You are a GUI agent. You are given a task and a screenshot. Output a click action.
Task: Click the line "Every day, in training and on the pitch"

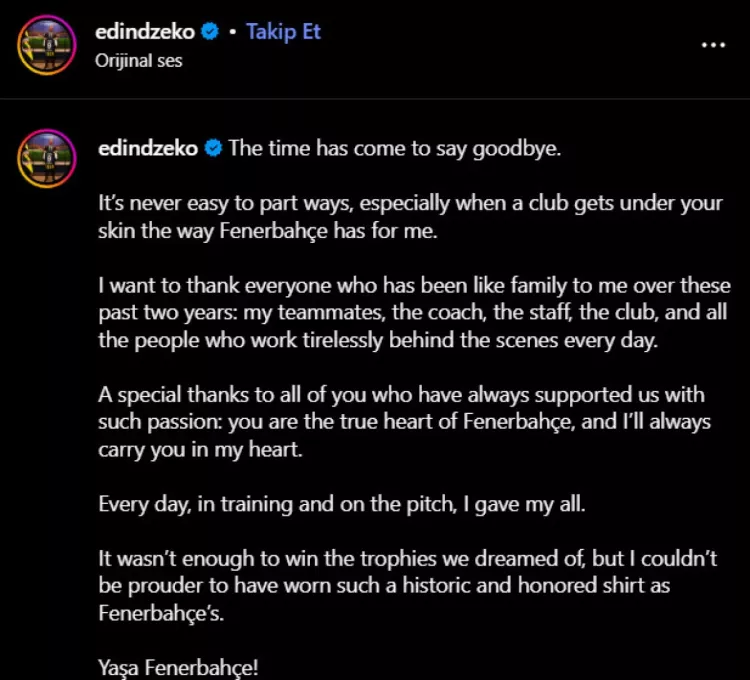[342, 504]
